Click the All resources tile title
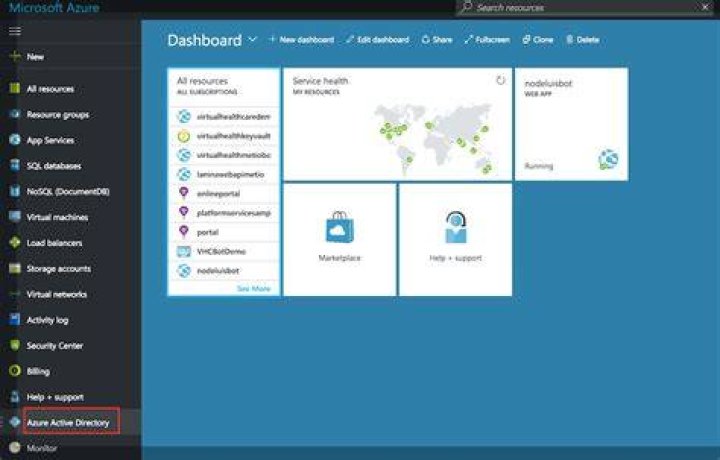720x460 pixels. tap(202, 81)
